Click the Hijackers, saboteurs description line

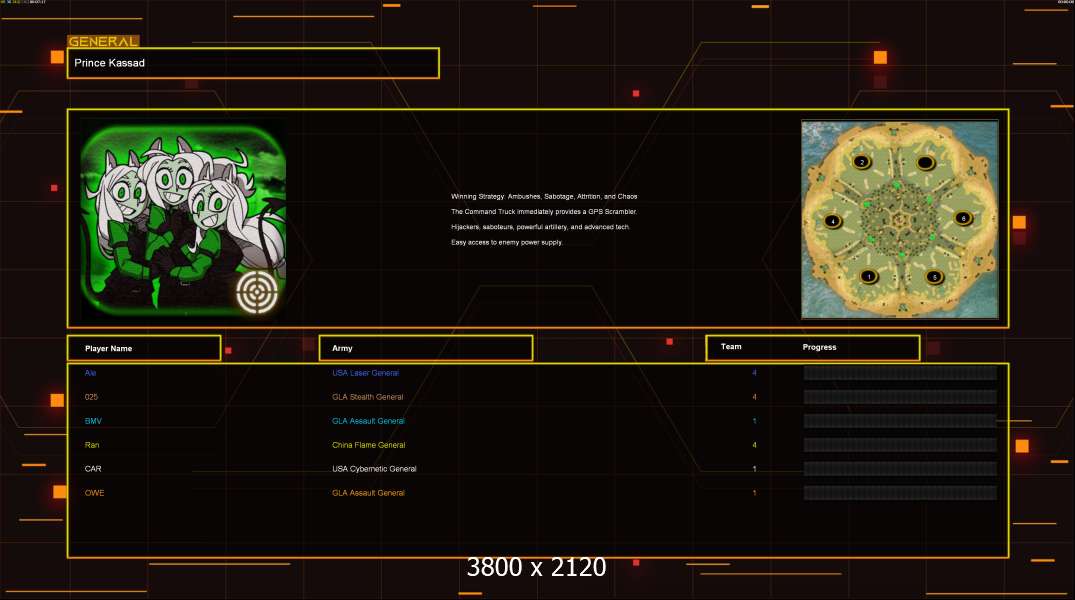pyautogui.click(x=540, y=227)
